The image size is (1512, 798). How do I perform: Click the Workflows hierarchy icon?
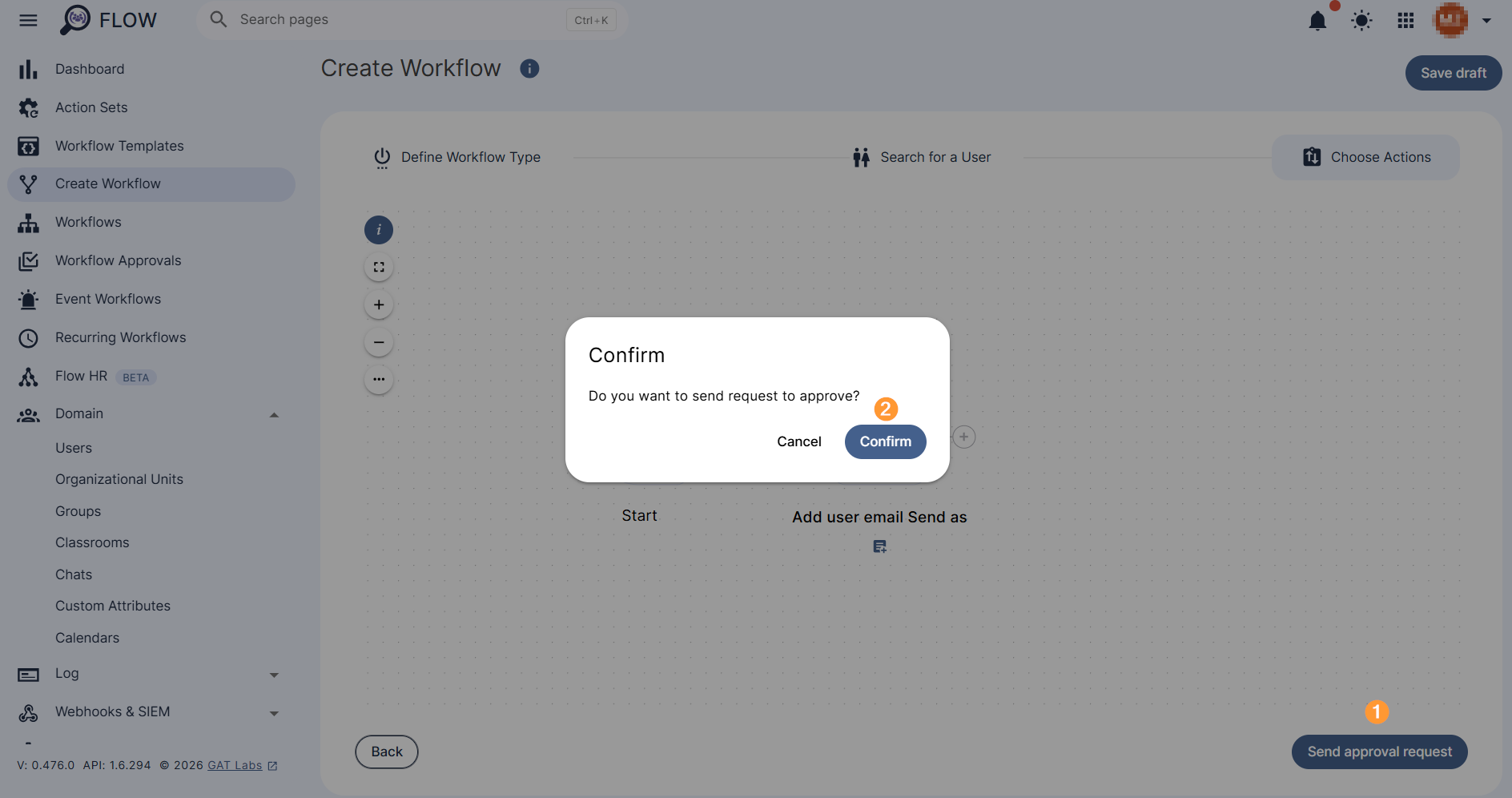(x=28, y=223)
